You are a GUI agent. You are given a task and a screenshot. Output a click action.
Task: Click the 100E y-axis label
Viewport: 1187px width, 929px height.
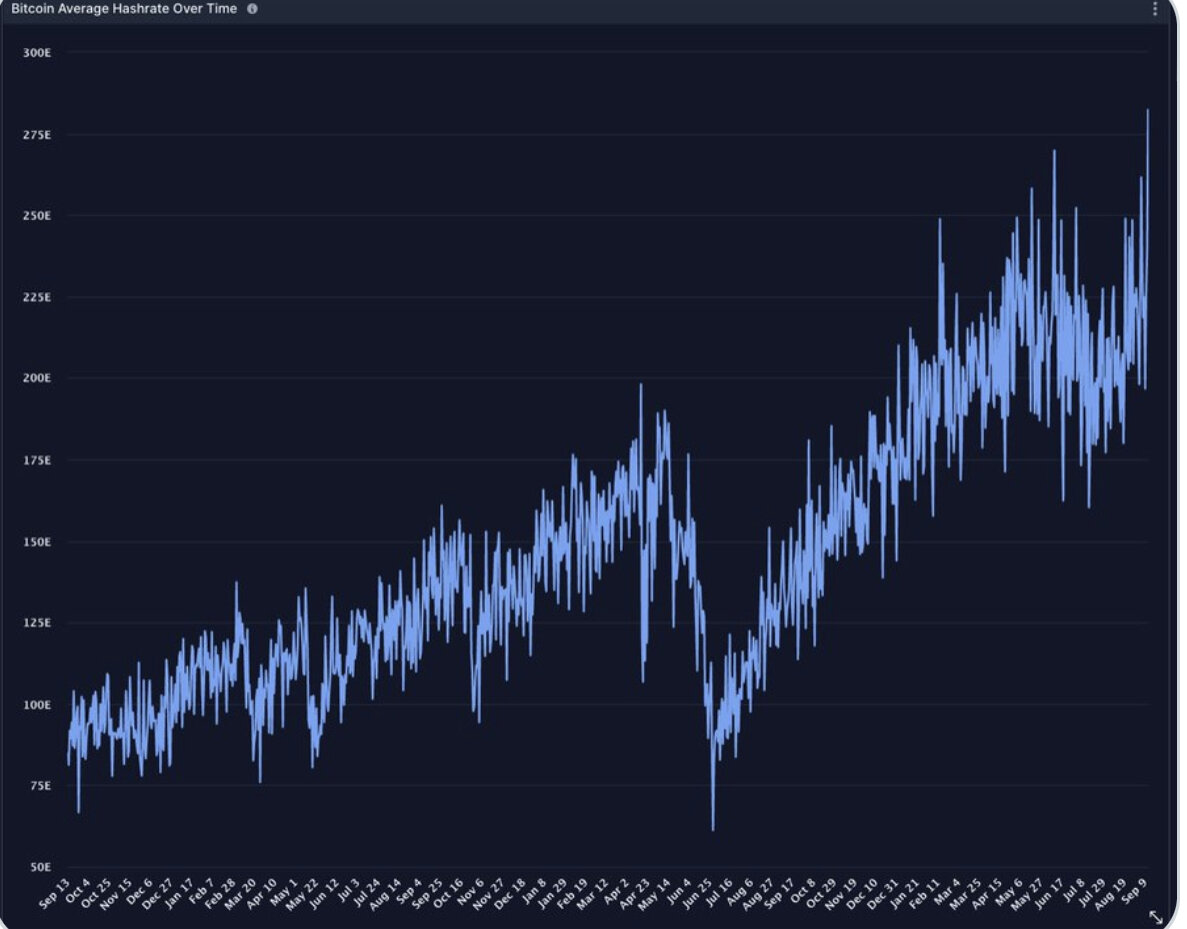pos(37,705)
